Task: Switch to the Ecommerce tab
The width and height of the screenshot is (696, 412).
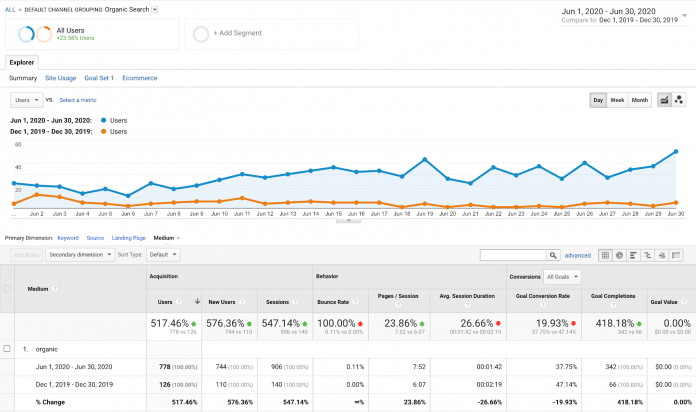Action: 139,77
